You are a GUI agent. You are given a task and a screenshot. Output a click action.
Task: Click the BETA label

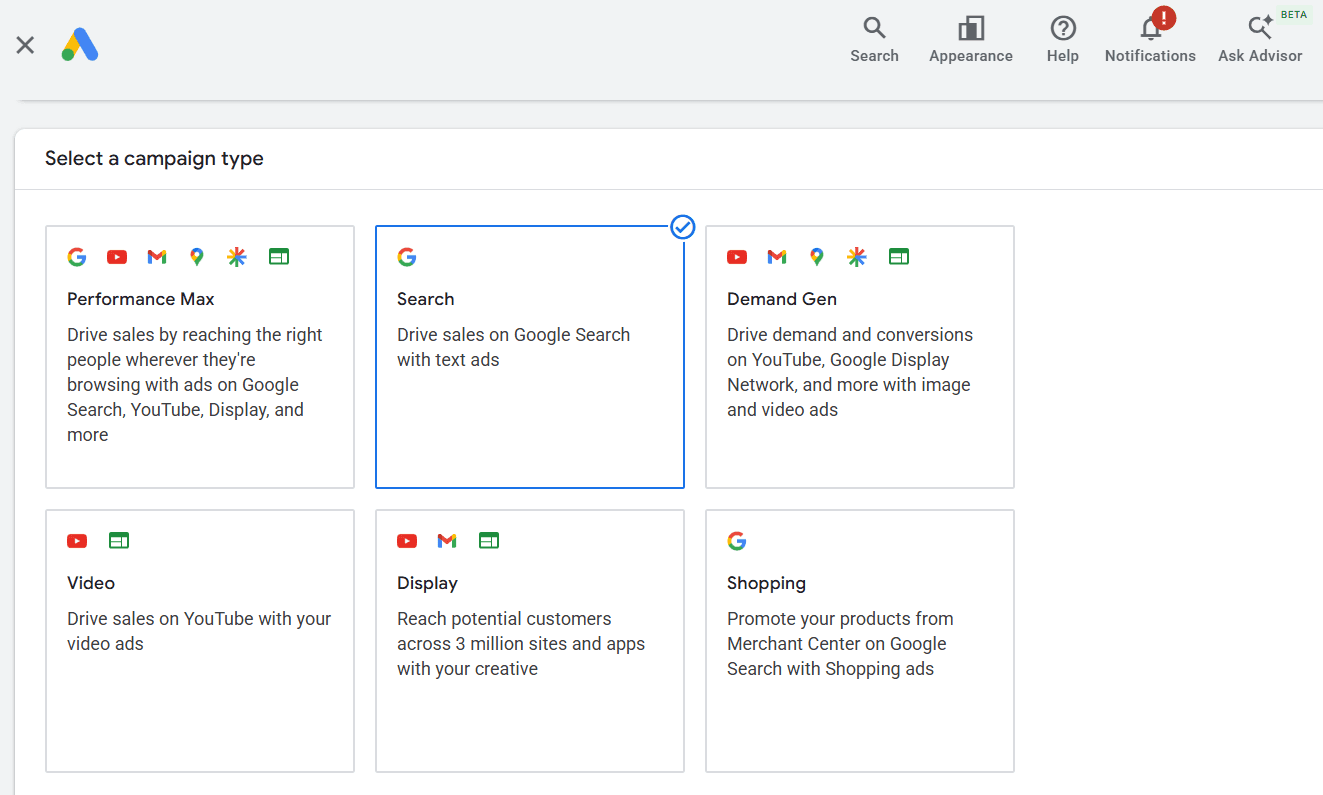pos(1294,14)
